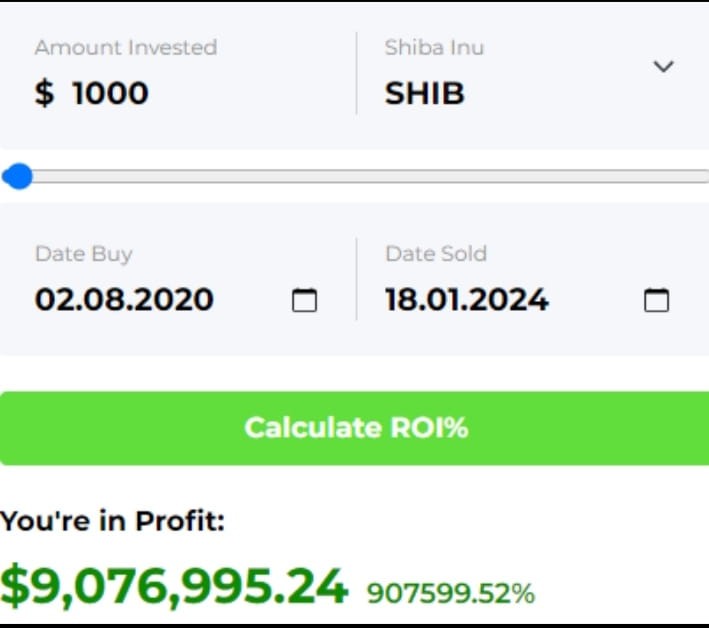
Task: Select the year 2024 in Date Sold
Action: (511, 299)
